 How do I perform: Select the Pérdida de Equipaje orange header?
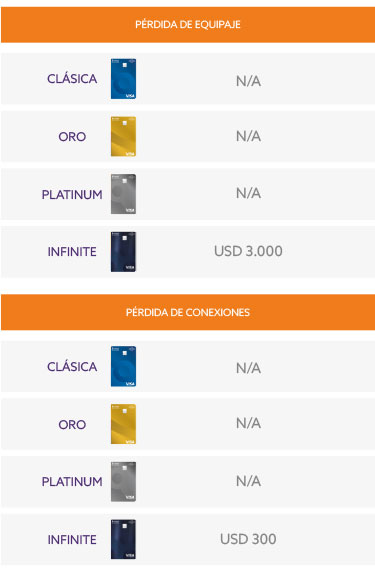point(188,24)
